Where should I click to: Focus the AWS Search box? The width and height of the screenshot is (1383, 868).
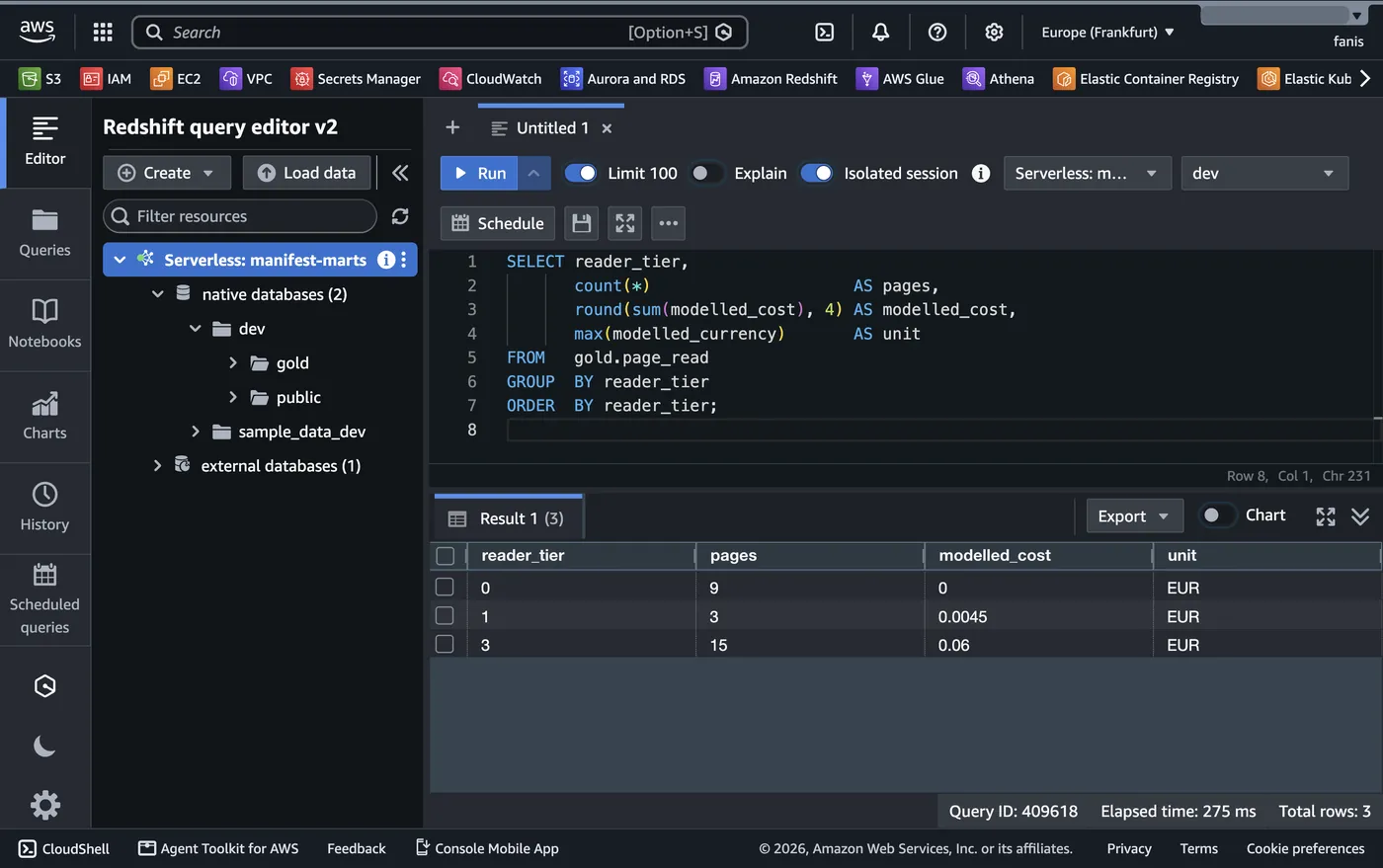[440, 33]
